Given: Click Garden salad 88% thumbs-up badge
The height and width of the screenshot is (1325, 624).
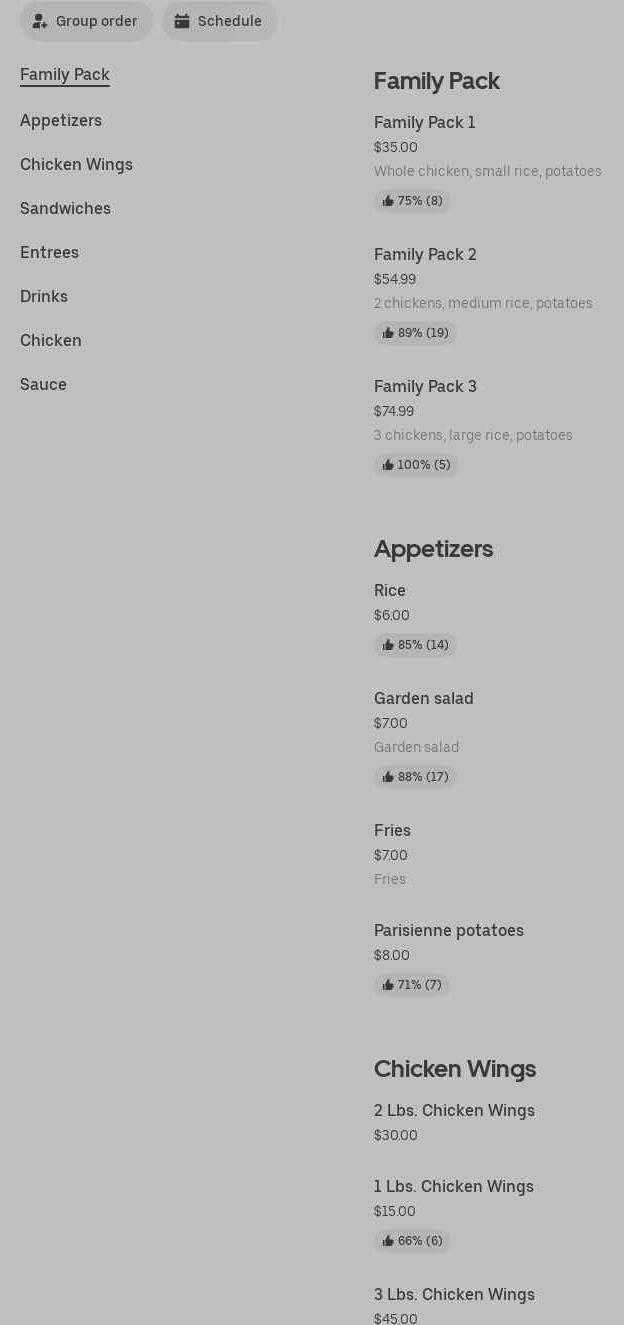Looking at the screenshot, I should coord(415,777).
